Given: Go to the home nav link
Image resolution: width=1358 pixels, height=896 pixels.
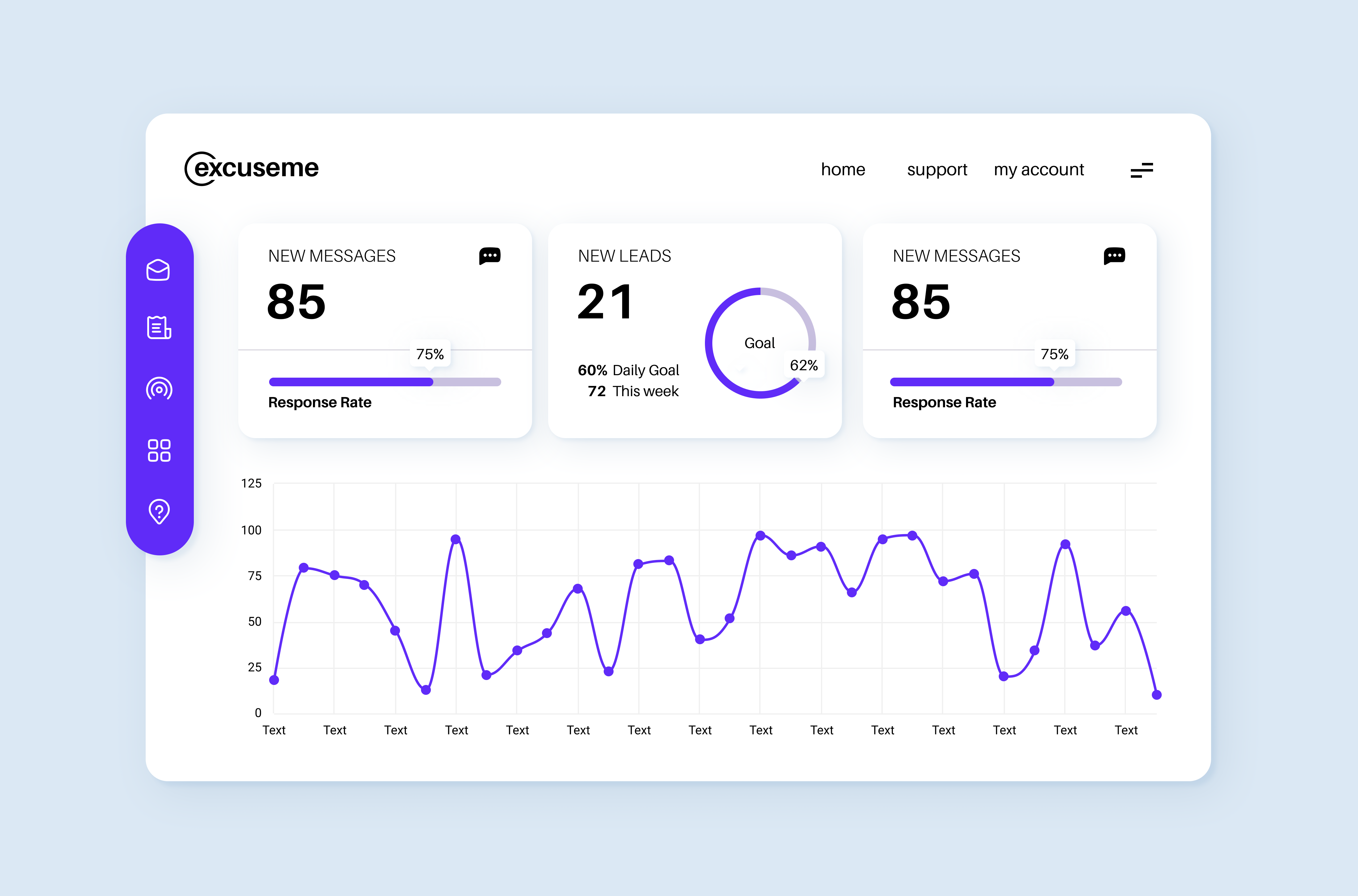Looking at the screenshot, I should tap(843, 170).
